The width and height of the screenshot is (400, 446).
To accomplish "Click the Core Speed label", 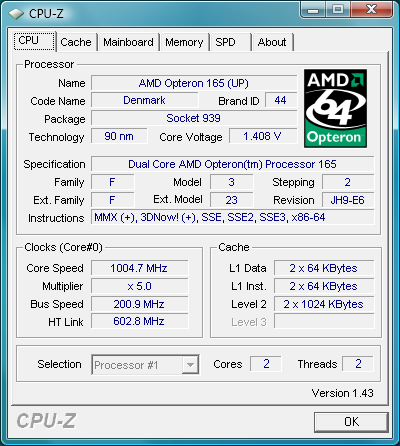I will (55, 268).
